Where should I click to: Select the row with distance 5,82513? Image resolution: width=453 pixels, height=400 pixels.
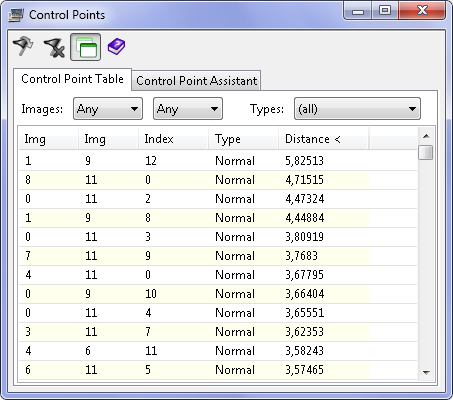(218, 161)
